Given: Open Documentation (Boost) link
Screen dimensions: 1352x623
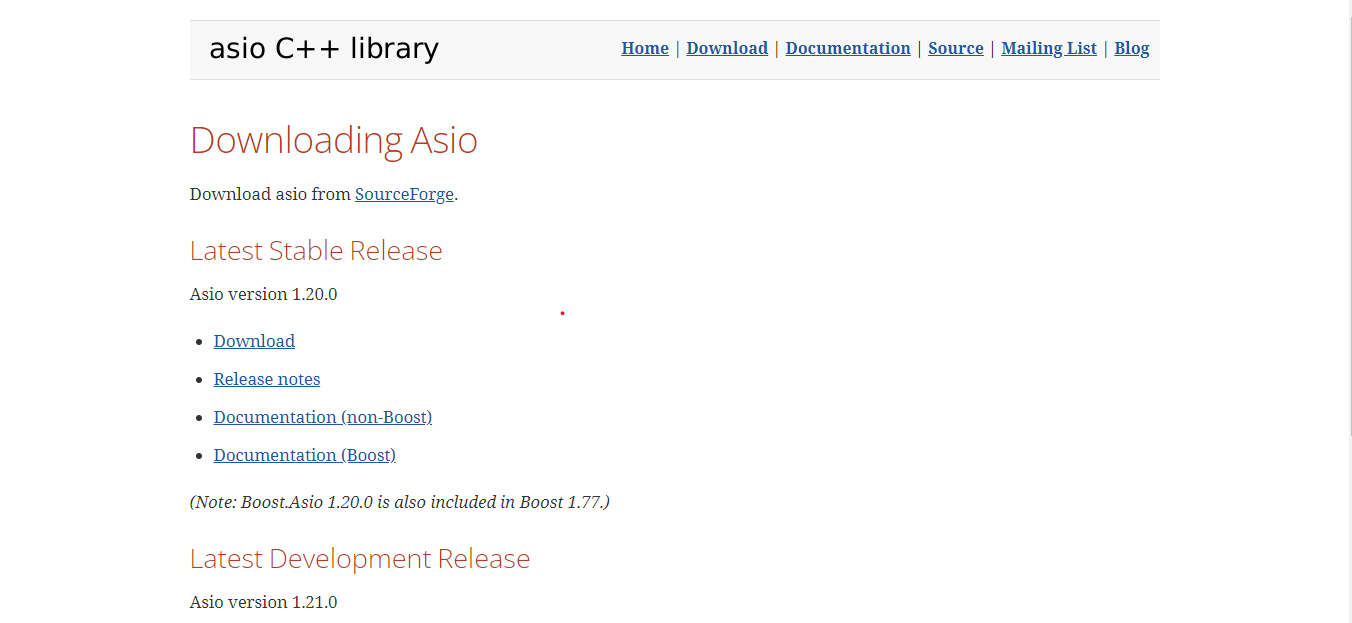Looking at the screenshot, I should tap(304, 455).
